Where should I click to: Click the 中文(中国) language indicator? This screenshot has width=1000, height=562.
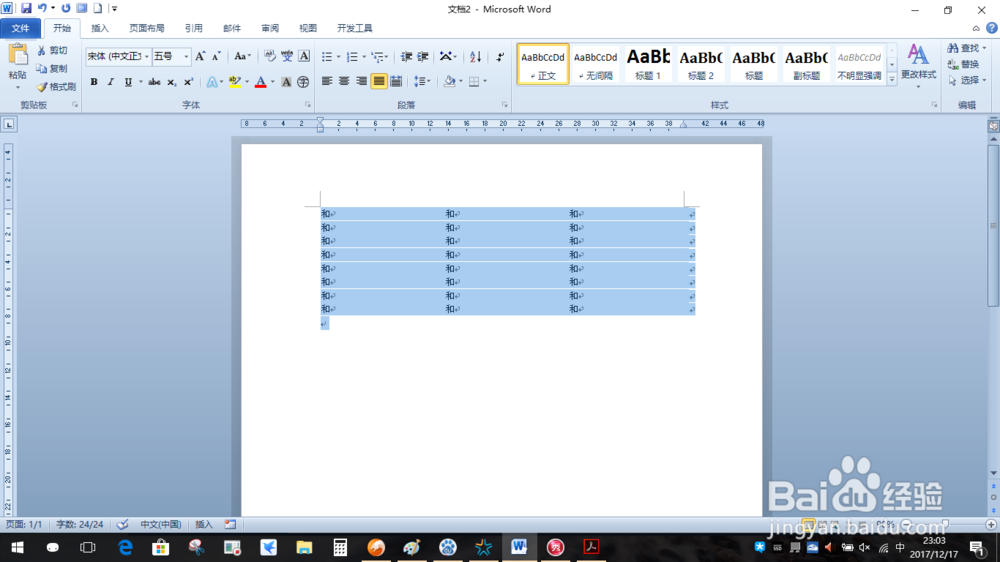[x=161, y=524]
